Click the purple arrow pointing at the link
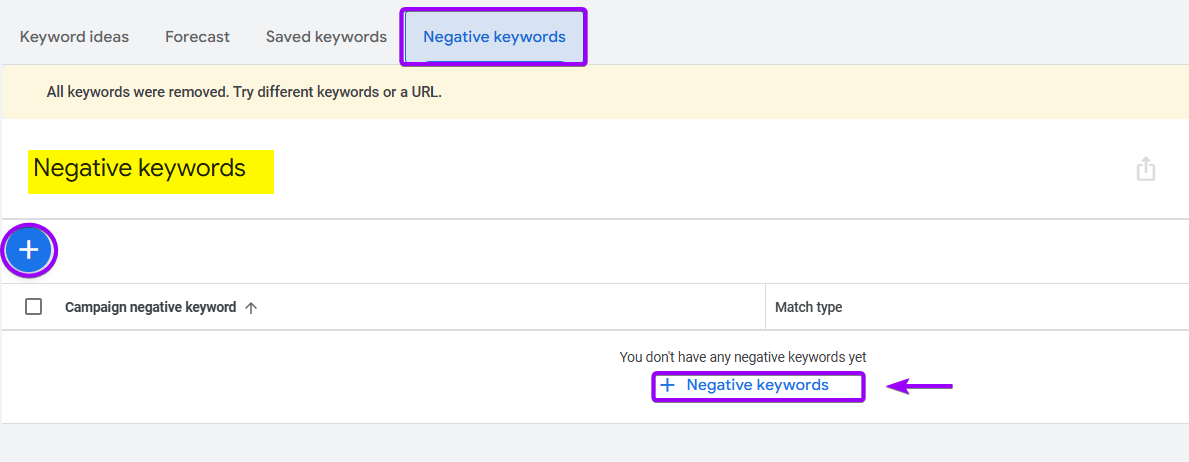This screenshot has width=1189, height=462. coord(920,386)
